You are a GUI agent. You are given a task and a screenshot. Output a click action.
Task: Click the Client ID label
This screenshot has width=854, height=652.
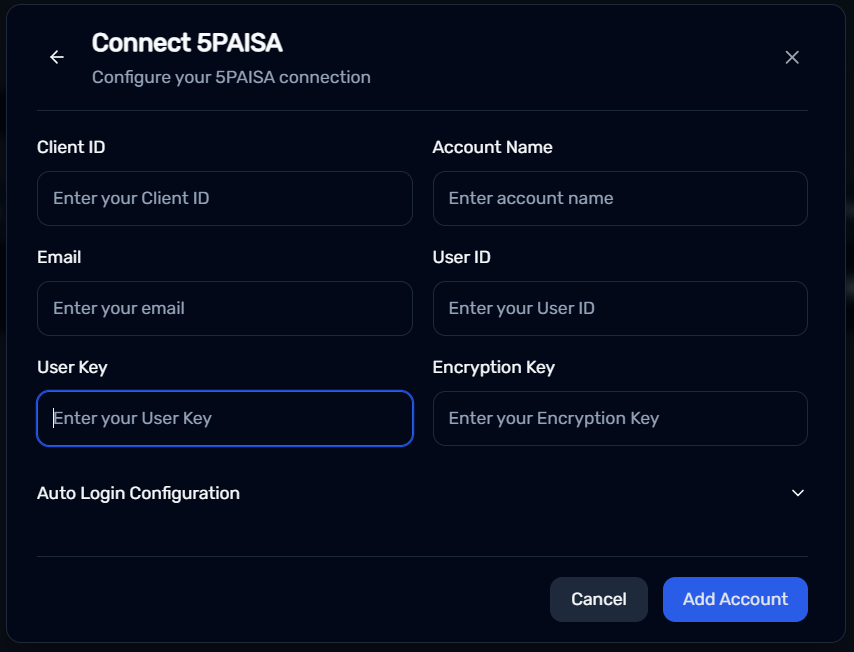(71, 147)
